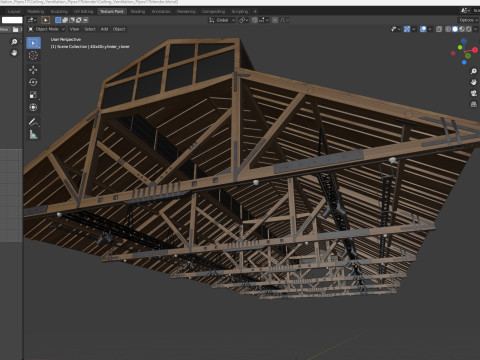Toggle viewport overlays on or off

[x=423, y=29]
